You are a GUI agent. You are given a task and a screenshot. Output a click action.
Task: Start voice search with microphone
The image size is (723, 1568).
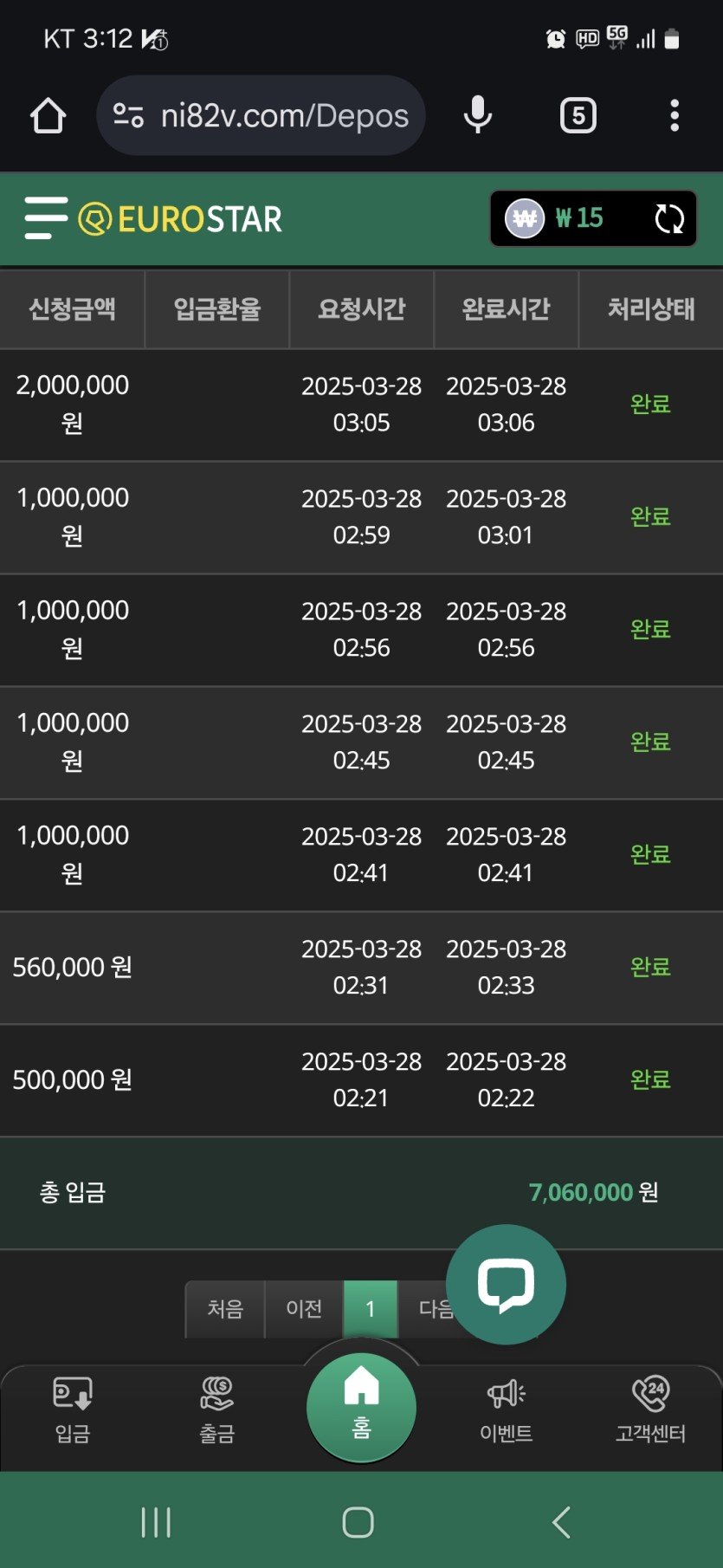477,115
